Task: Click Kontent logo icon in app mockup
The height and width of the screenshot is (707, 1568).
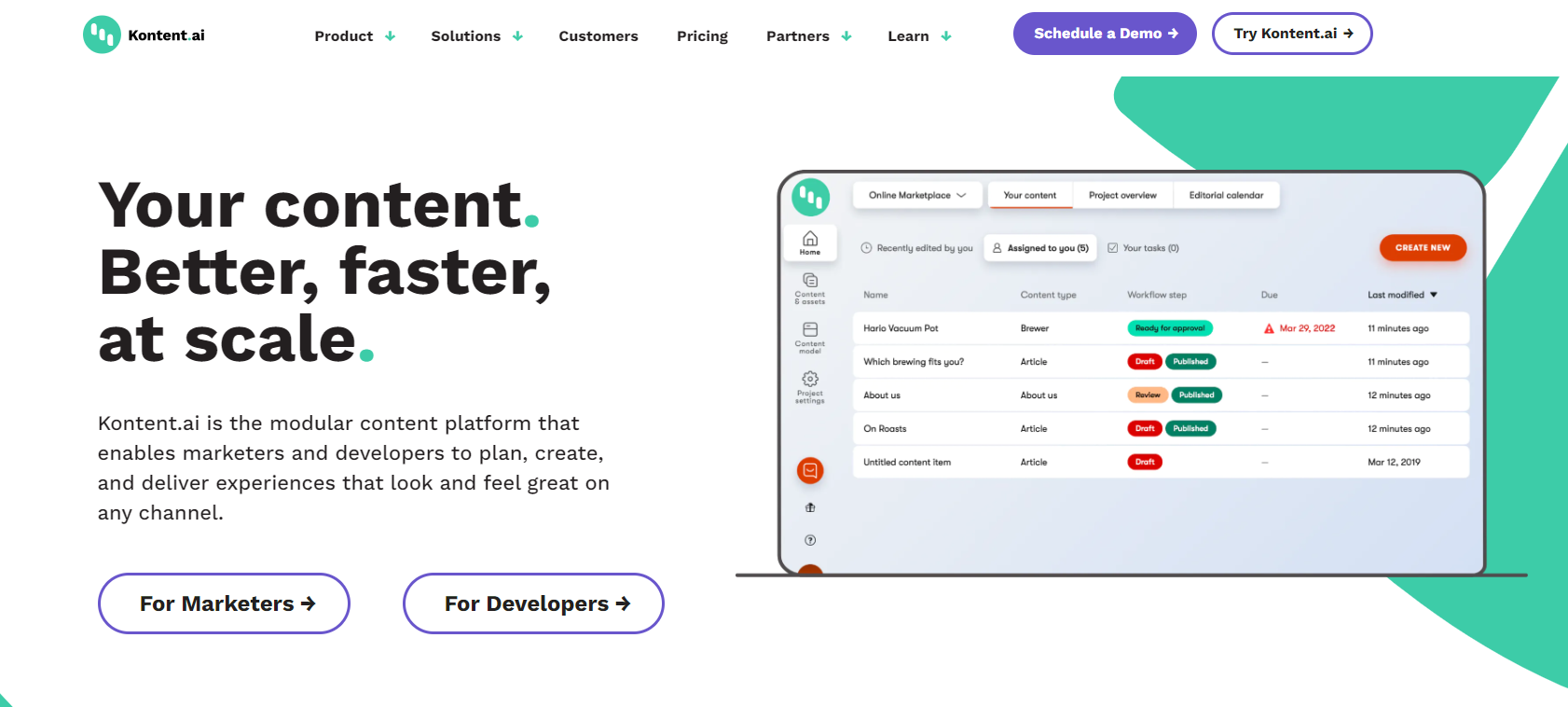Action: coord(810,197)
